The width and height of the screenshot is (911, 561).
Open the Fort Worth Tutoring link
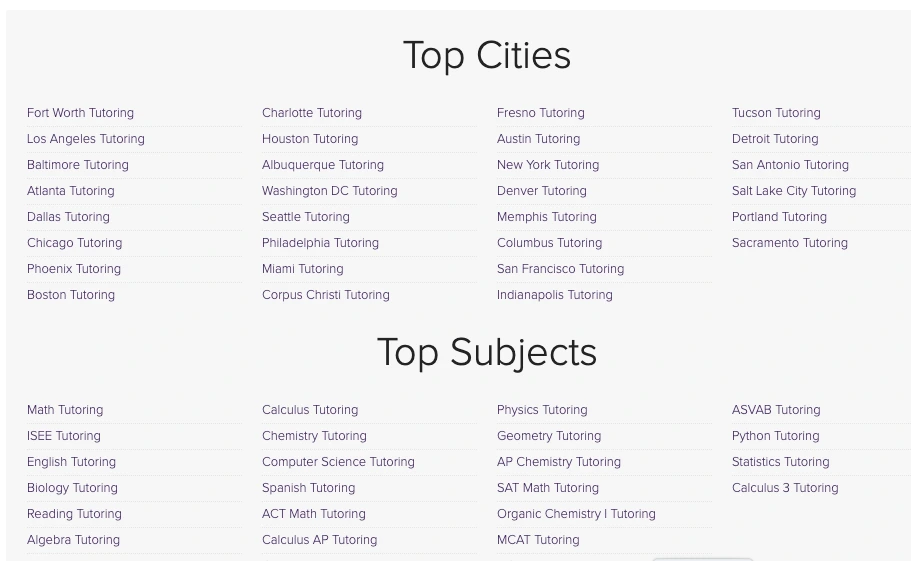(80, 113)
